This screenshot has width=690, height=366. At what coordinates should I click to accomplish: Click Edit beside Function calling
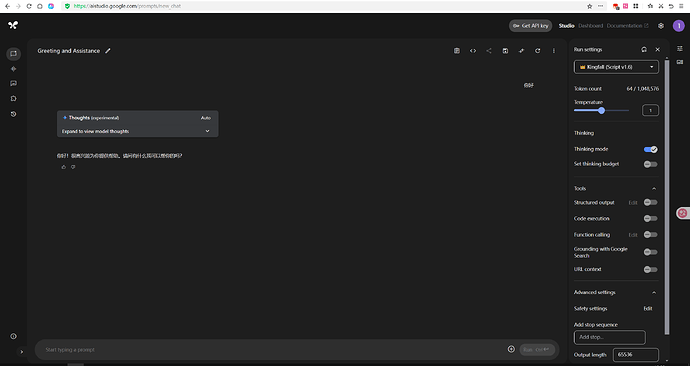click(633, 234)
